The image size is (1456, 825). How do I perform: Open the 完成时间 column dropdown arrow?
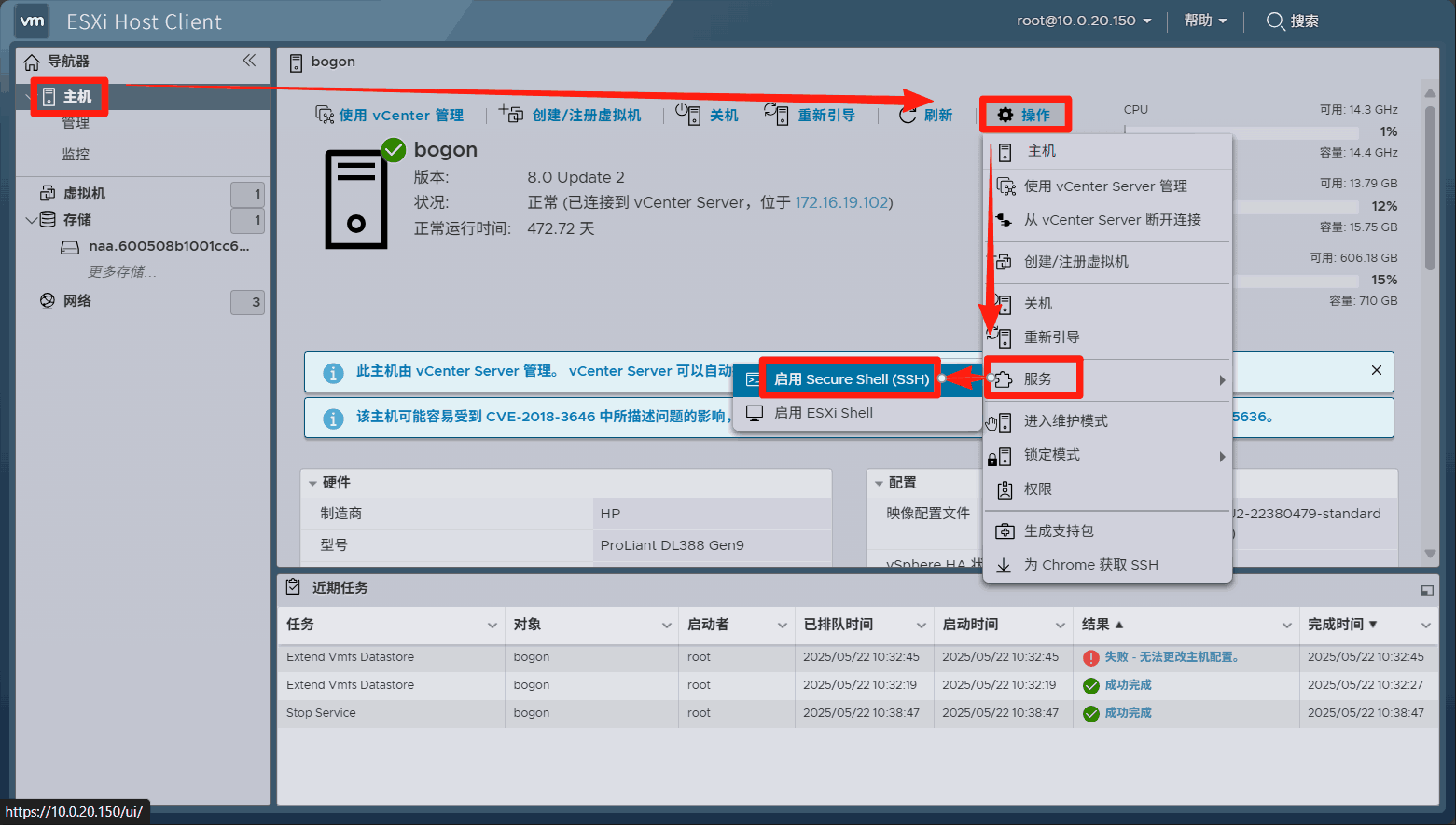point(1426,625)
